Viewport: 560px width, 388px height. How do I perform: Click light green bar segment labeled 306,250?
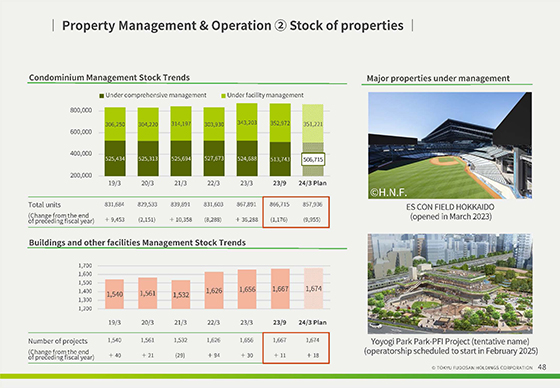point(115,124)
